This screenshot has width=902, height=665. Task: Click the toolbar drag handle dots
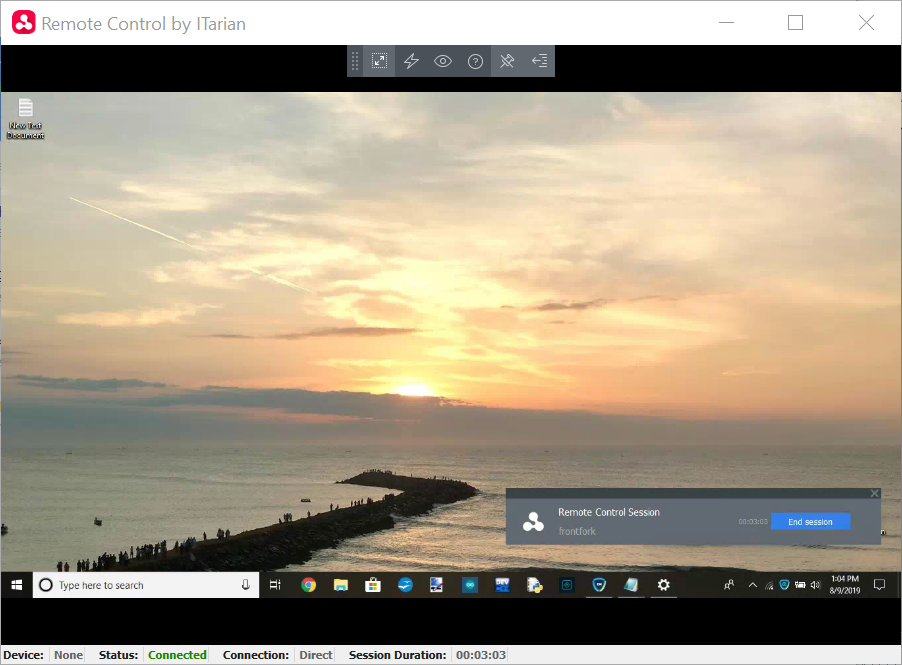pos(355,61)
